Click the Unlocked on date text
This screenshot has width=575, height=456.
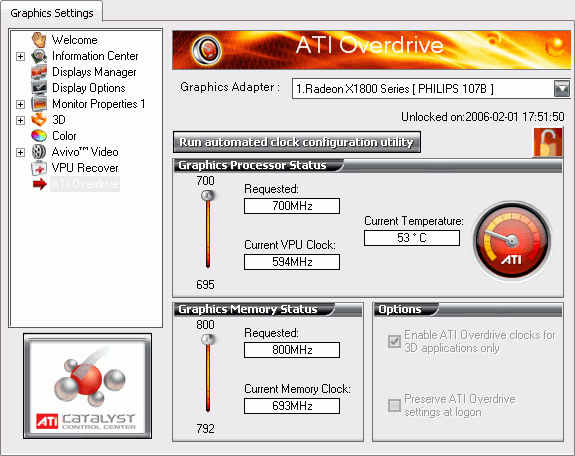(483, 117)
